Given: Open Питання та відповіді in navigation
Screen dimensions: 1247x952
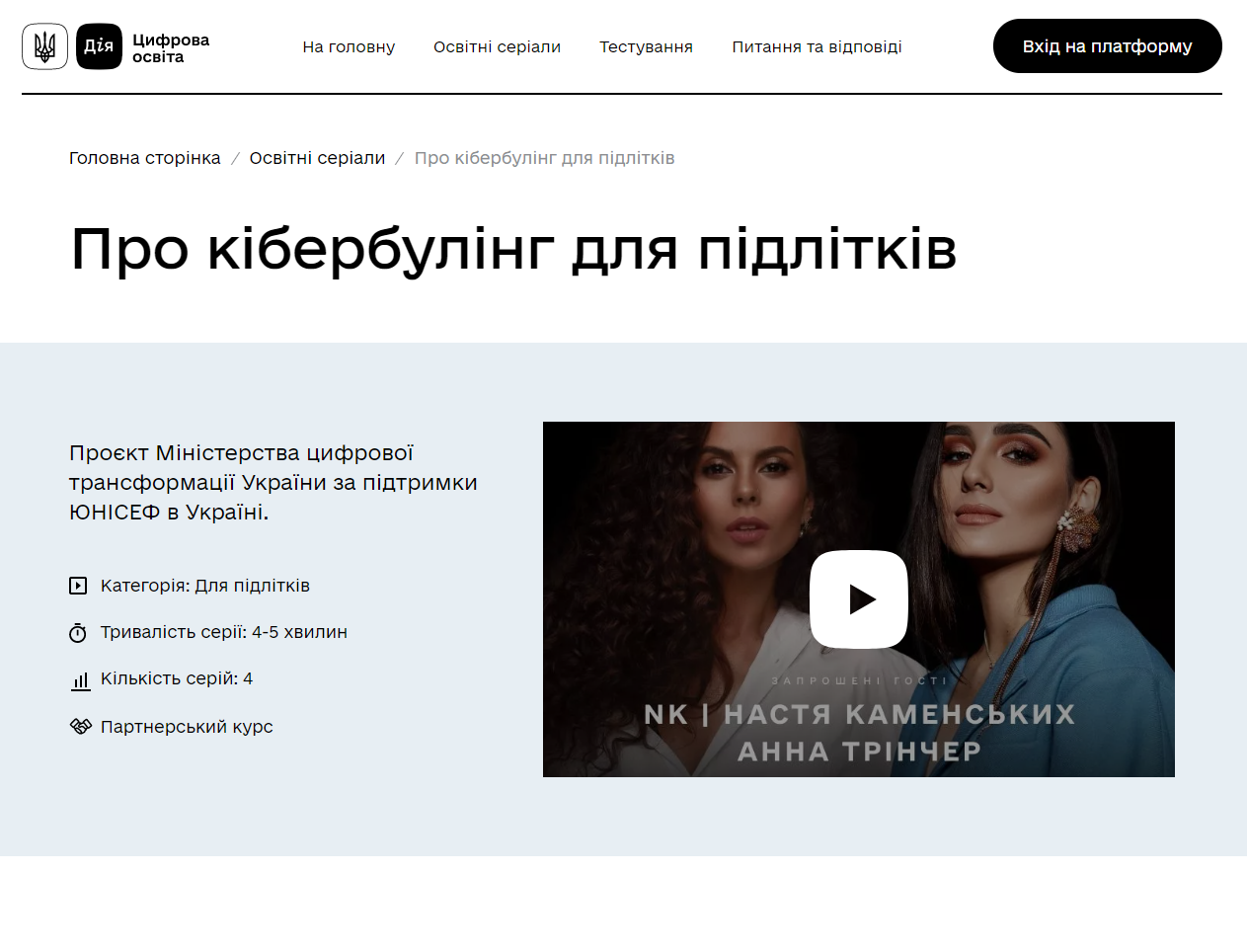Looking at the screenshot, I should point(817,46).
